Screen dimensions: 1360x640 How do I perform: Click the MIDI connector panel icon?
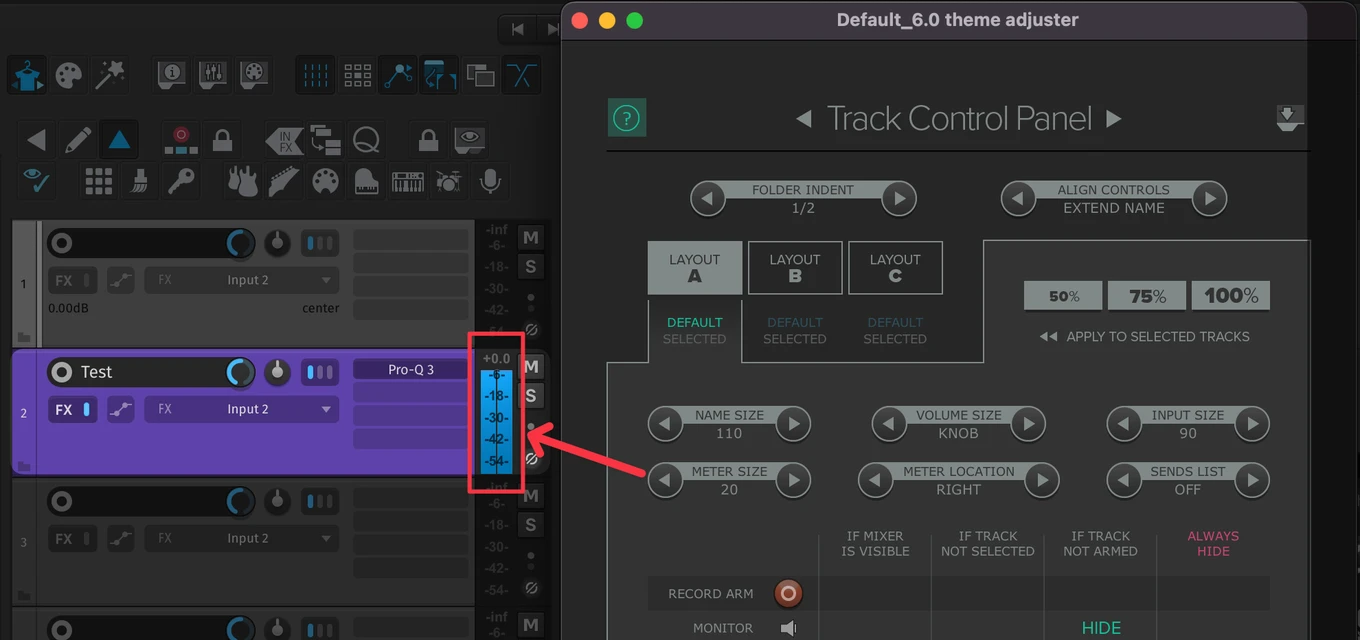pyautogui.click(x=254, y=75)
